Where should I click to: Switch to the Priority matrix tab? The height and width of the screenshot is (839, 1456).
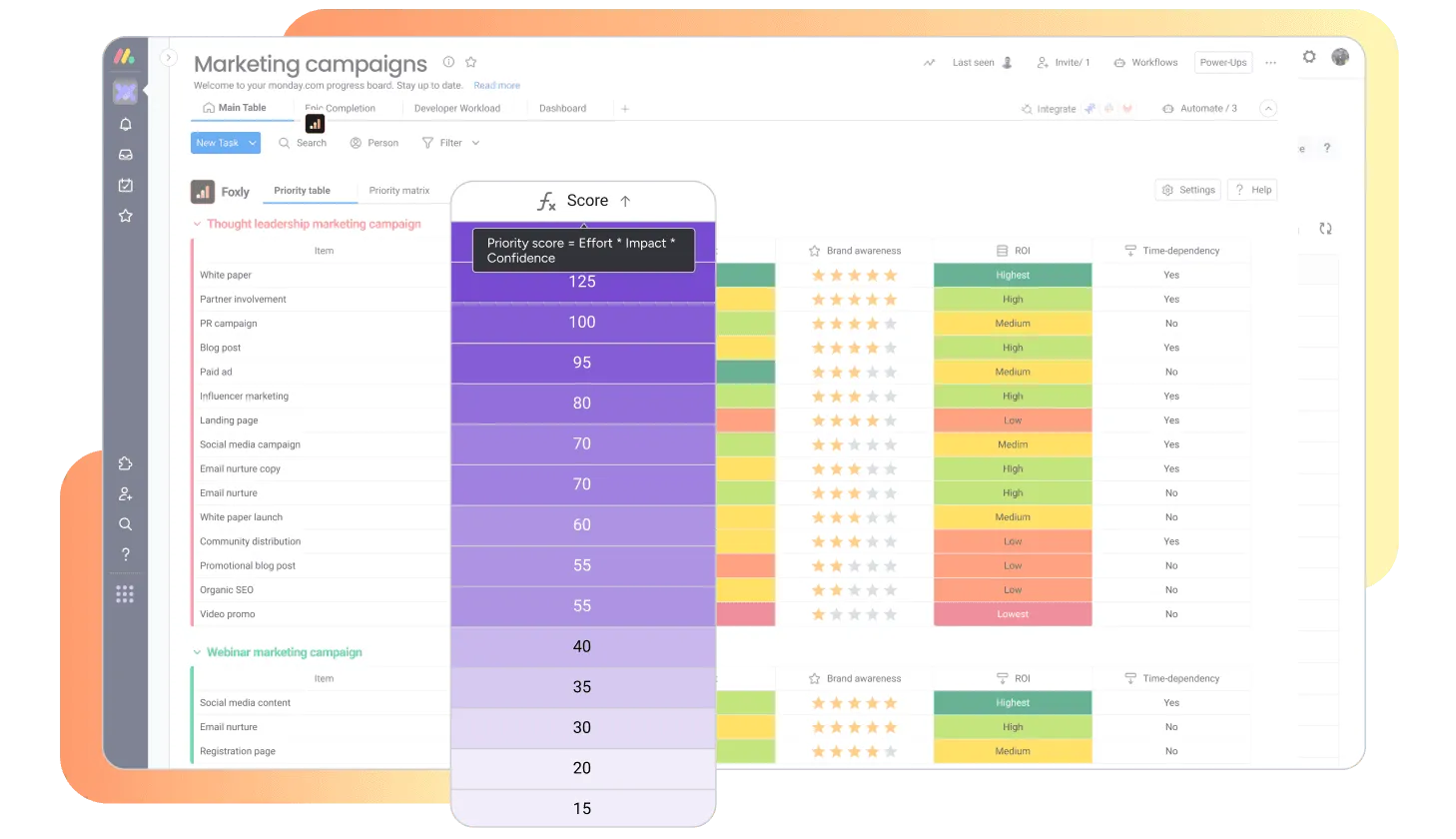[398, 191]
